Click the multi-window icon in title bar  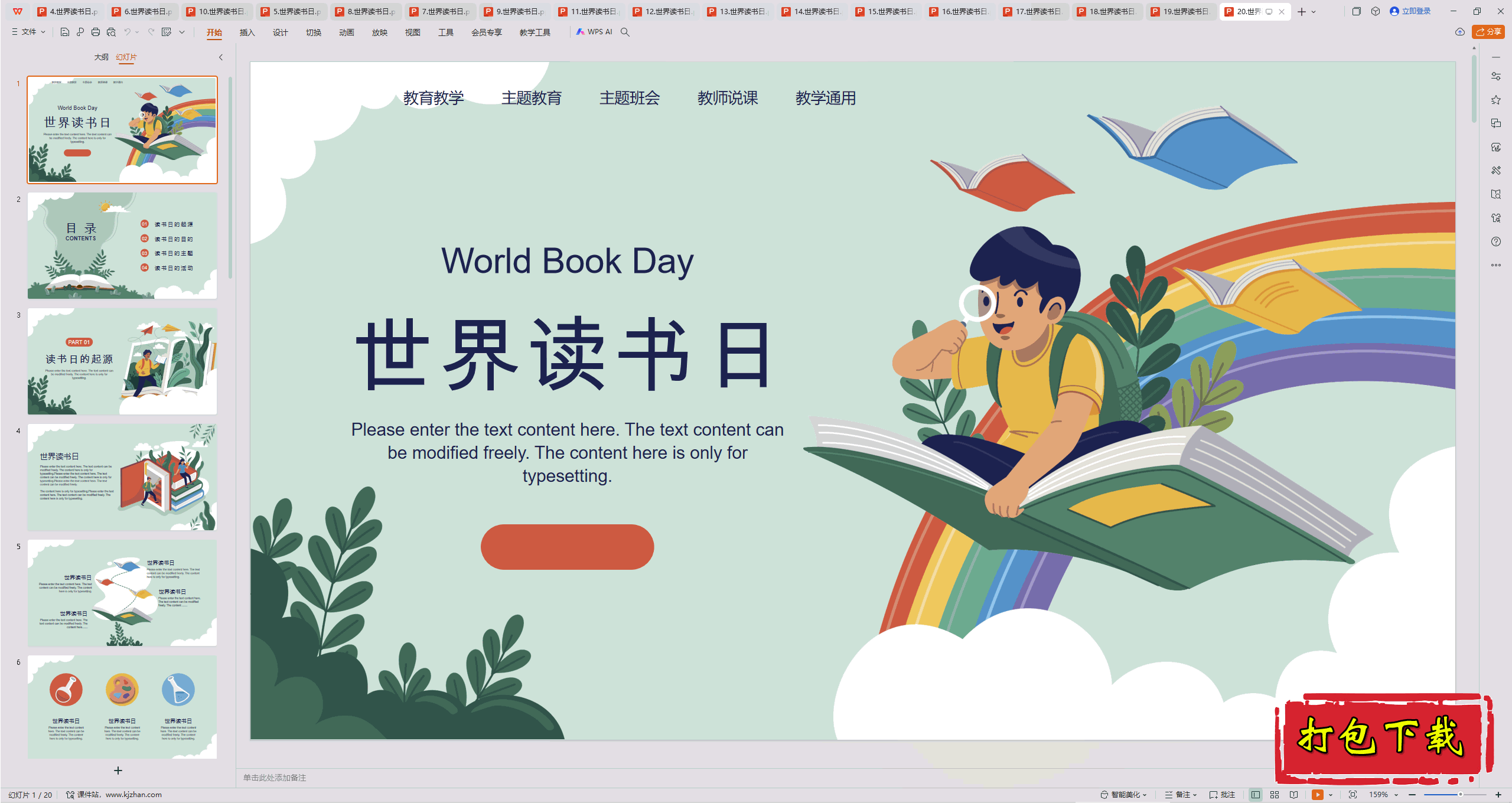tap(1357, 11)
